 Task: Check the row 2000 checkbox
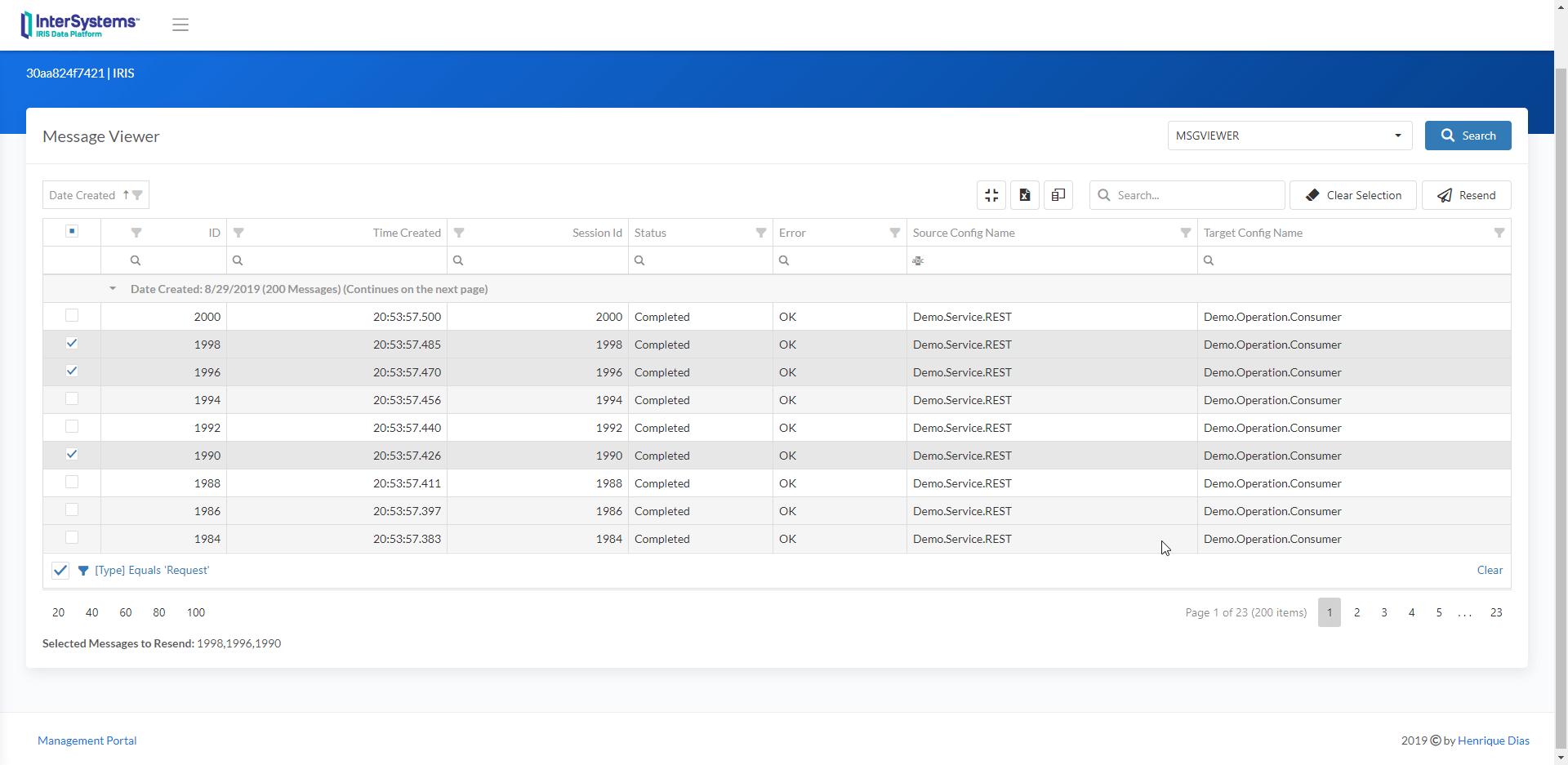click(72, 315)
